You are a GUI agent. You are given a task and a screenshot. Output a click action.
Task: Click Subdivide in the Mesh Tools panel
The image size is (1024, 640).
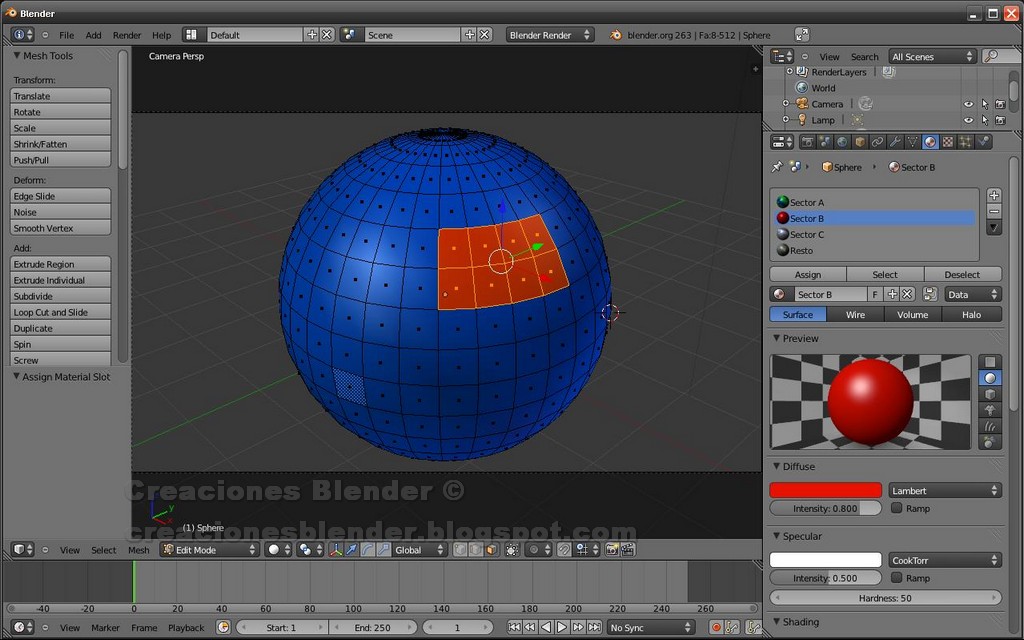pos(60,295)
